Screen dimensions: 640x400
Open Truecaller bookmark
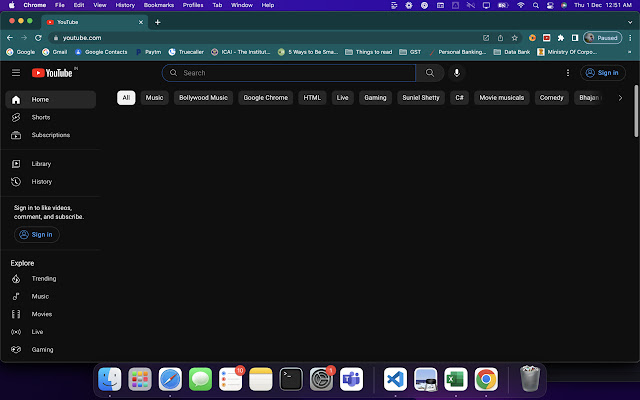186,52
